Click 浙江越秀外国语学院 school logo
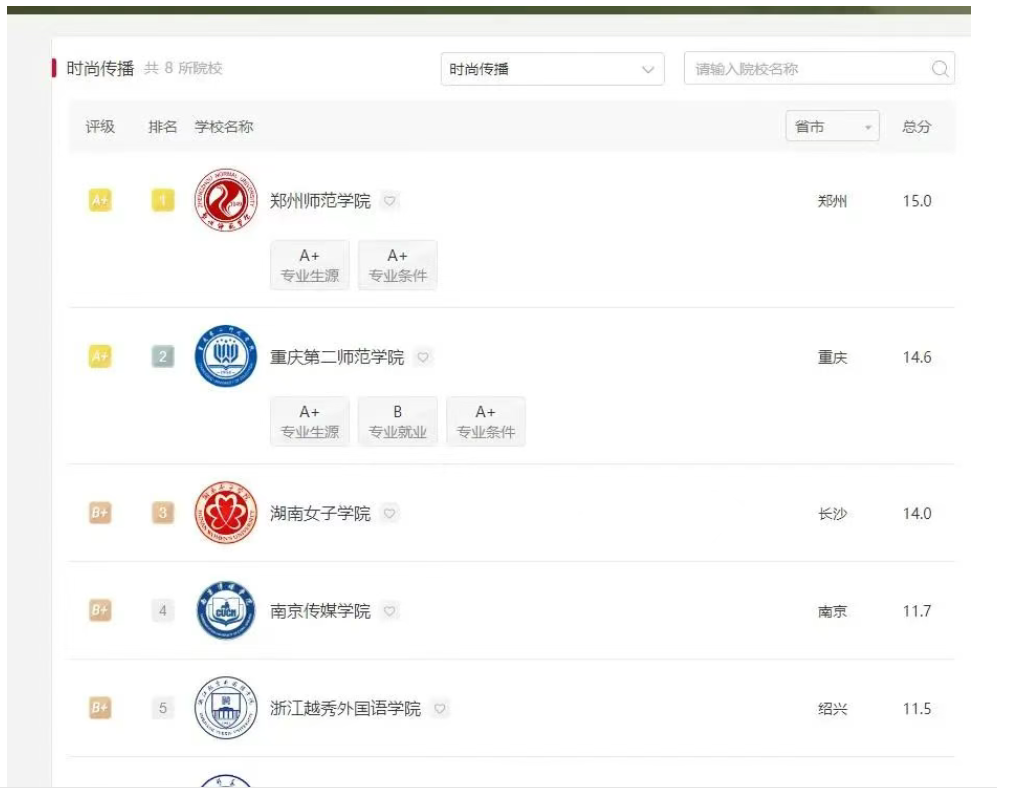 [226, 708]
